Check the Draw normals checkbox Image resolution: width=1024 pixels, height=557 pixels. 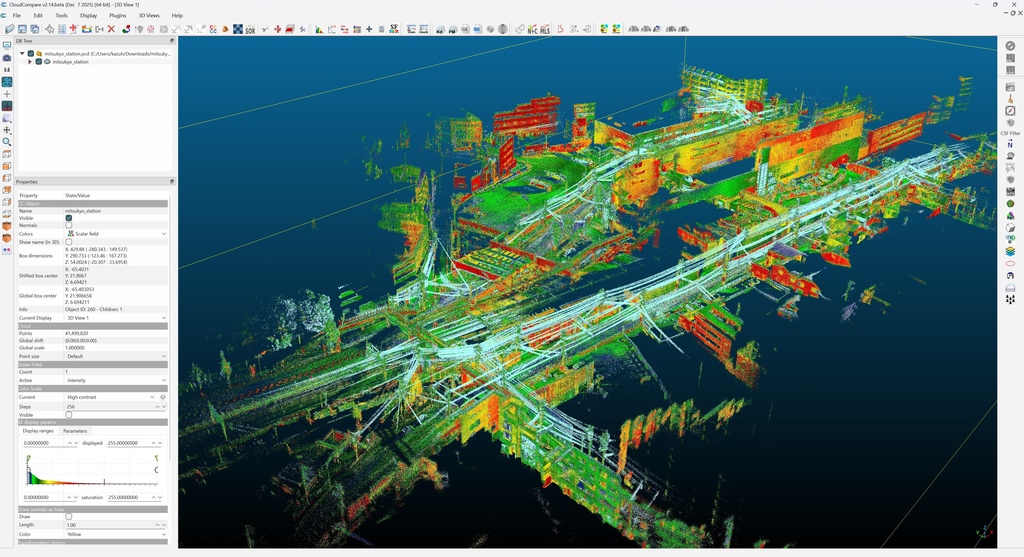69,517
